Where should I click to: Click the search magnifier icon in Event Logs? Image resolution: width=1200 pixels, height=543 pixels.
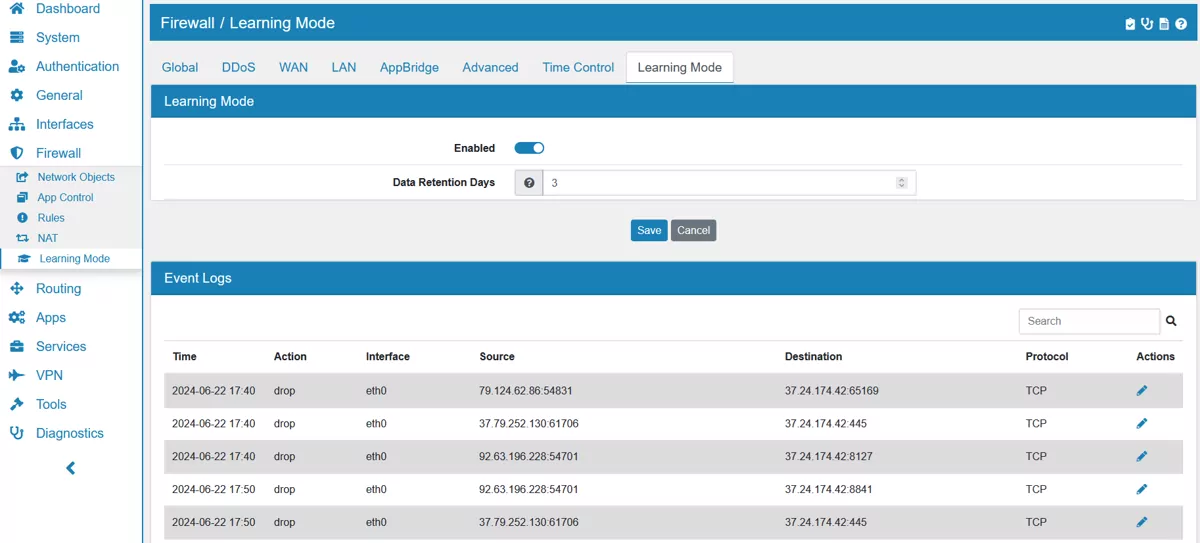pos(1171,321)
